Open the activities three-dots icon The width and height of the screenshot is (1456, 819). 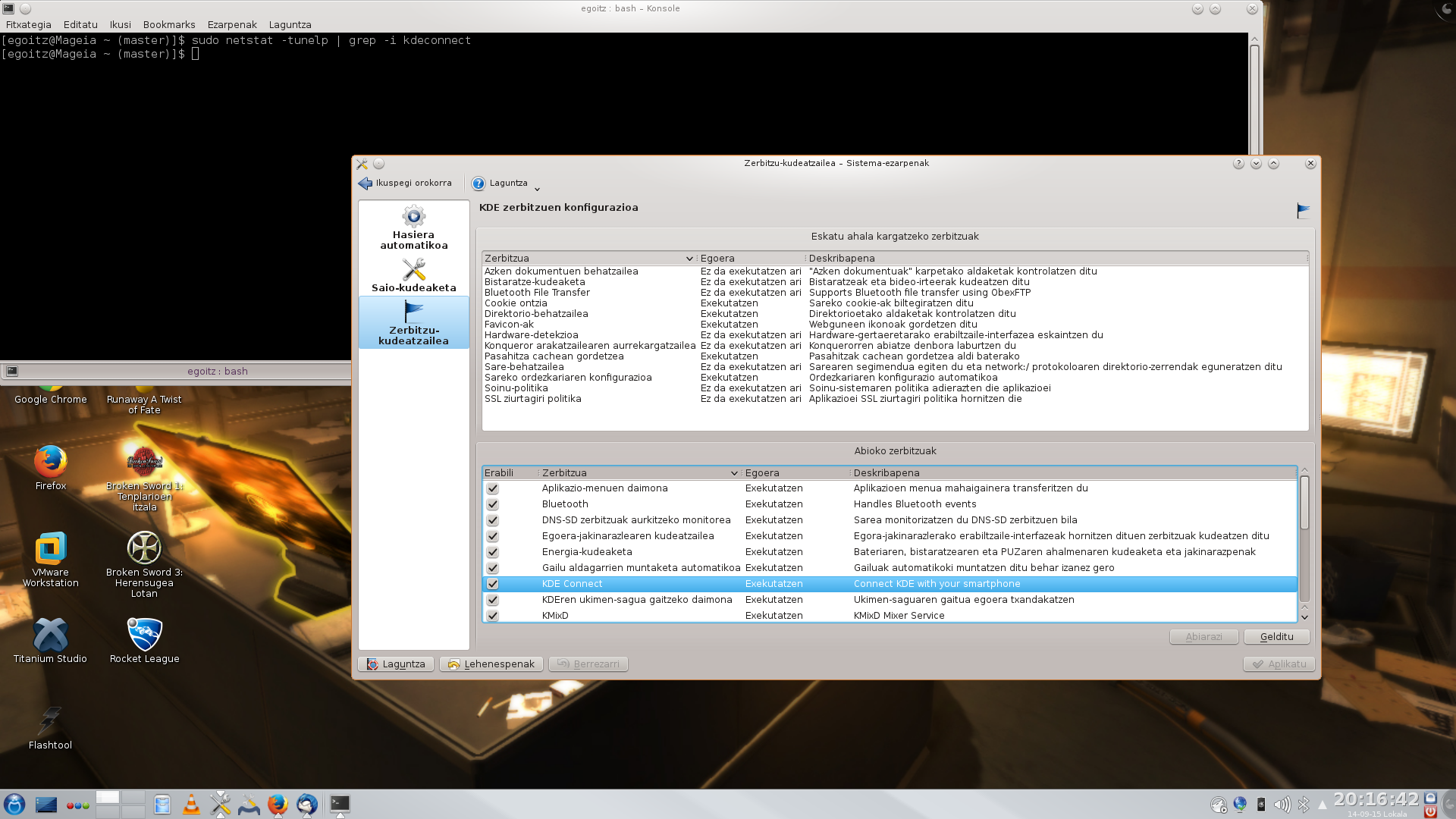pyautogui.click(x=77, y=805)
